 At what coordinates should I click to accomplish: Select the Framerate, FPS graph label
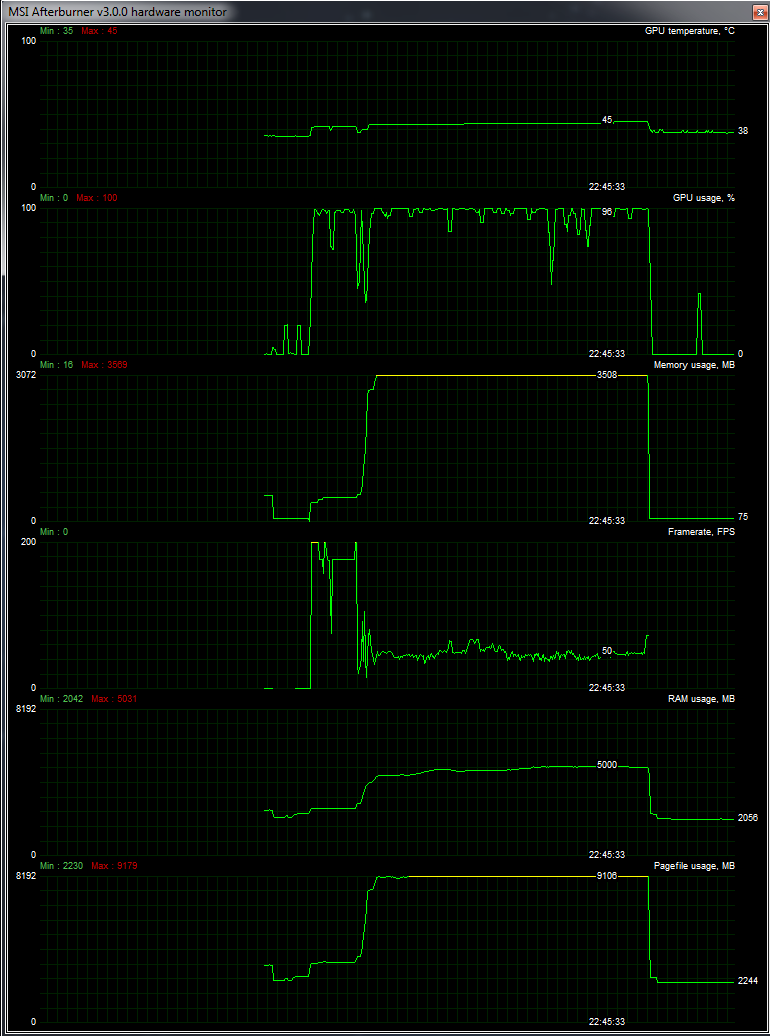click(701, 532)
